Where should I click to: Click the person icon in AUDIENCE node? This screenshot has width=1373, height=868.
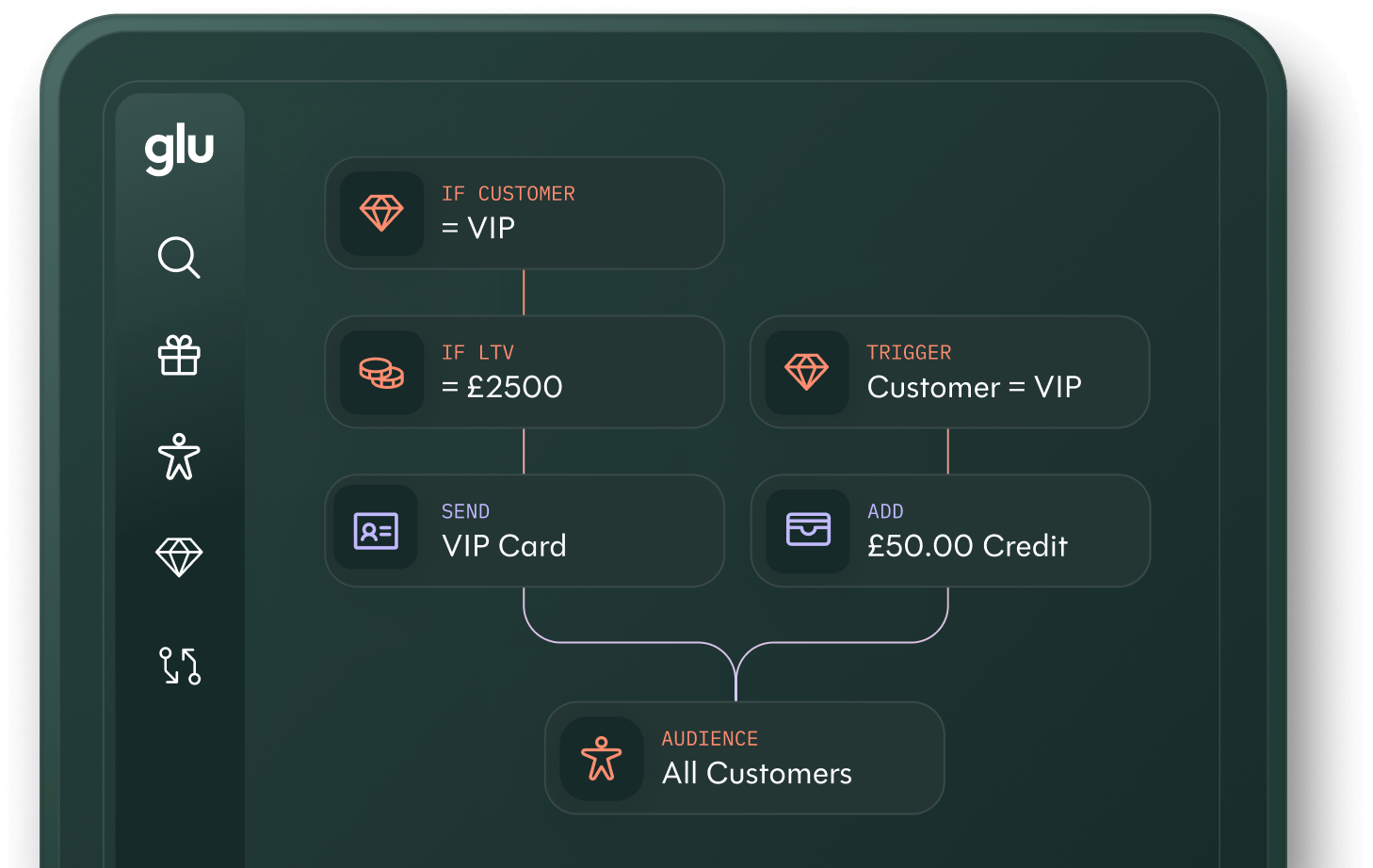pyautogui.click(x=602, y=759)
